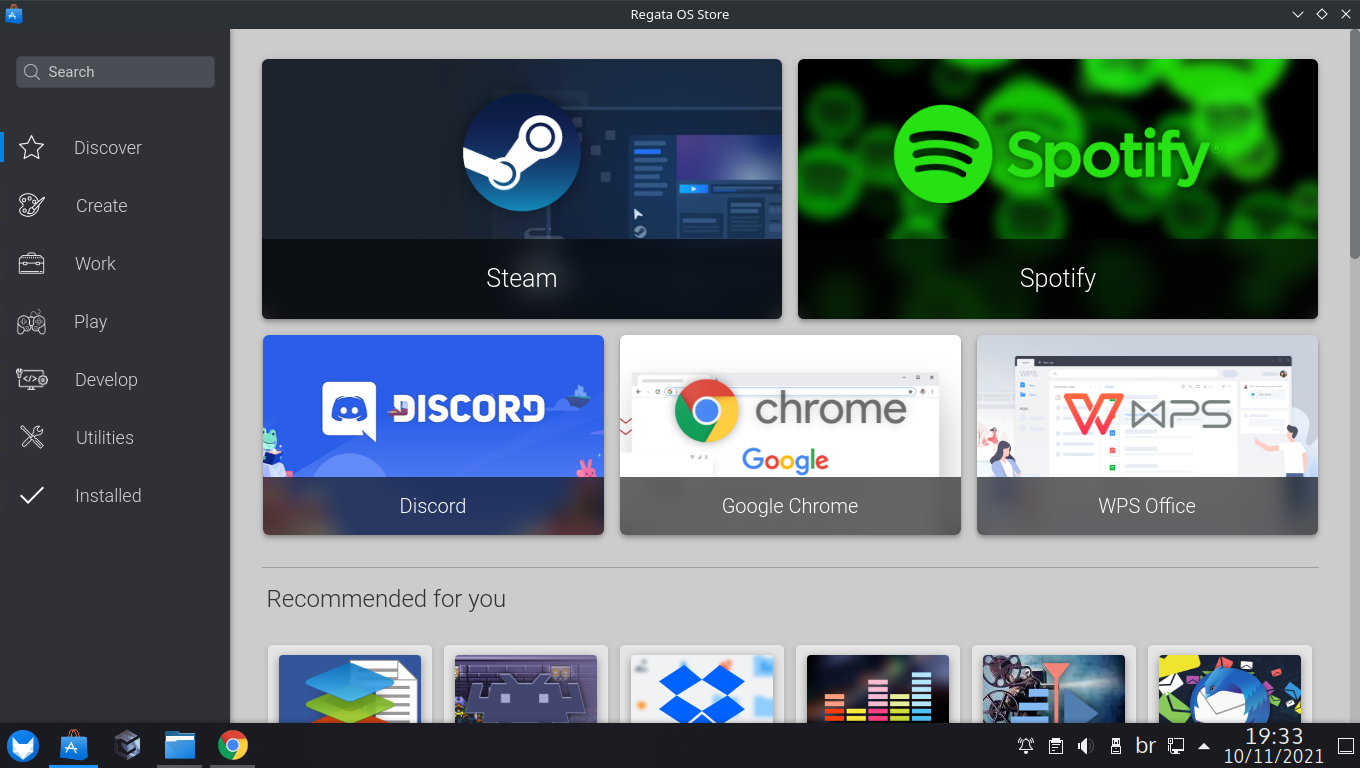The height and width of the screenshot is (768, 1360).
Task: Open the cube icon app in taskbar
Action: [127, 746]
